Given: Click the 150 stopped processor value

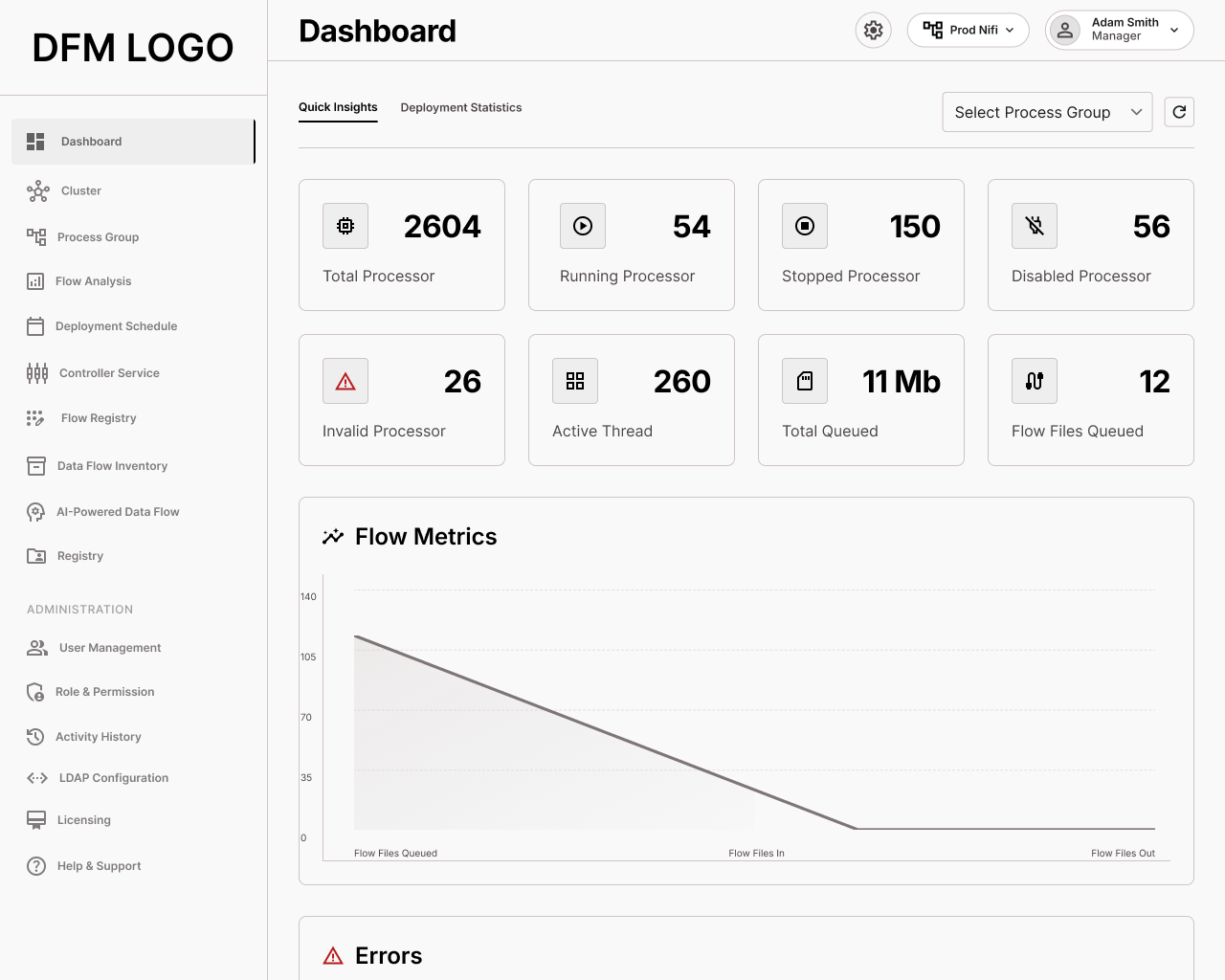Looking at the screenshot, I should point(915,226).
